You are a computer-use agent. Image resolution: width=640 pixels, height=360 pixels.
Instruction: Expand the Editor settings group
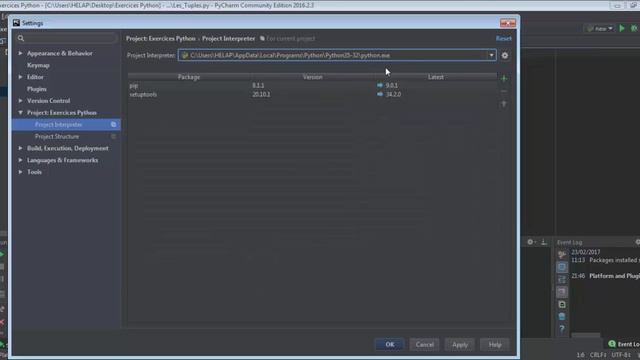point(20,77)
